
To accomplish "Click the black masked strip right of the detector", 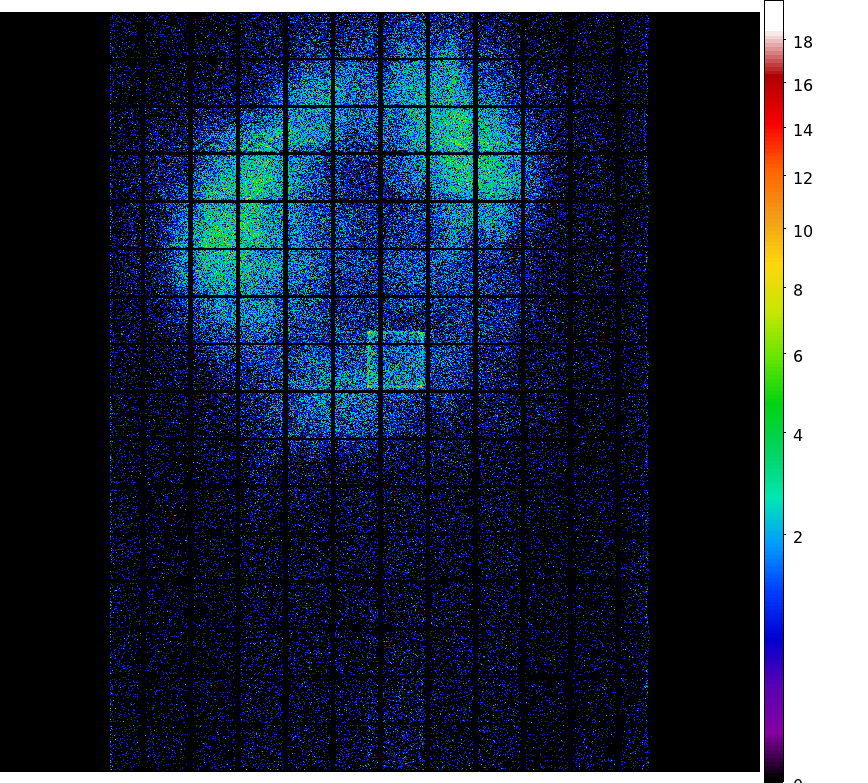I will tap(704, 400).
